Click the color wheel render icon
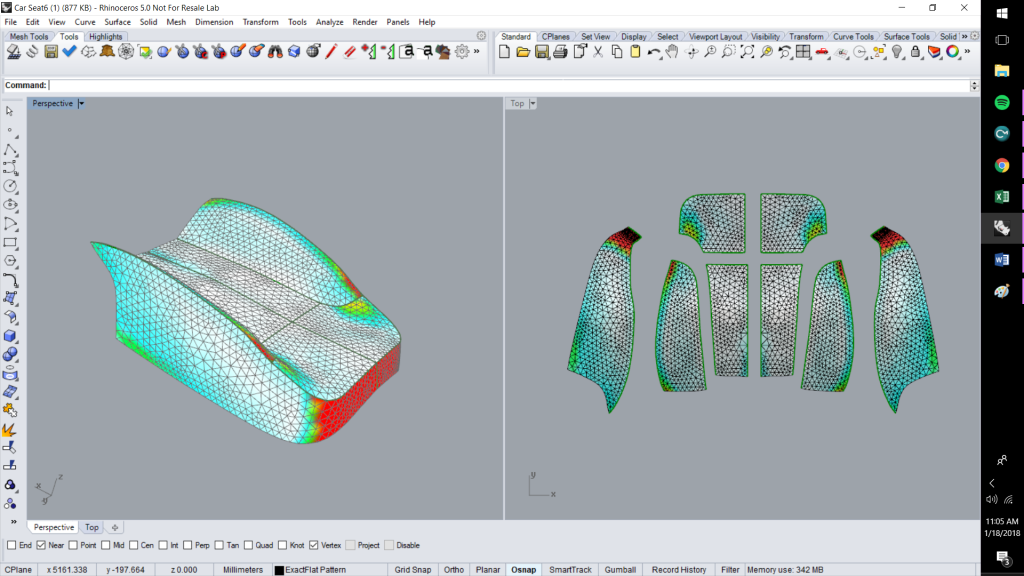This screenshot has width=1024, height=576. 952,52
